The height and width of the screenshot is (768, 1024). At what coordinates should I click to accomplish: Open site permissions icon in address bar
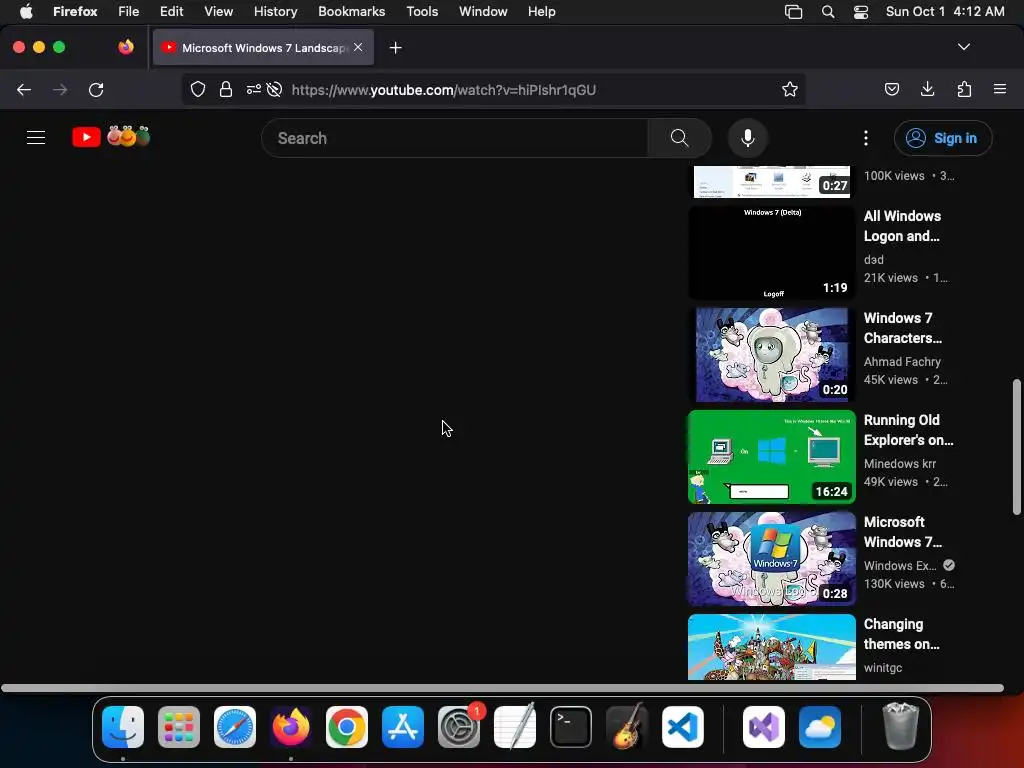pos(253,89)
